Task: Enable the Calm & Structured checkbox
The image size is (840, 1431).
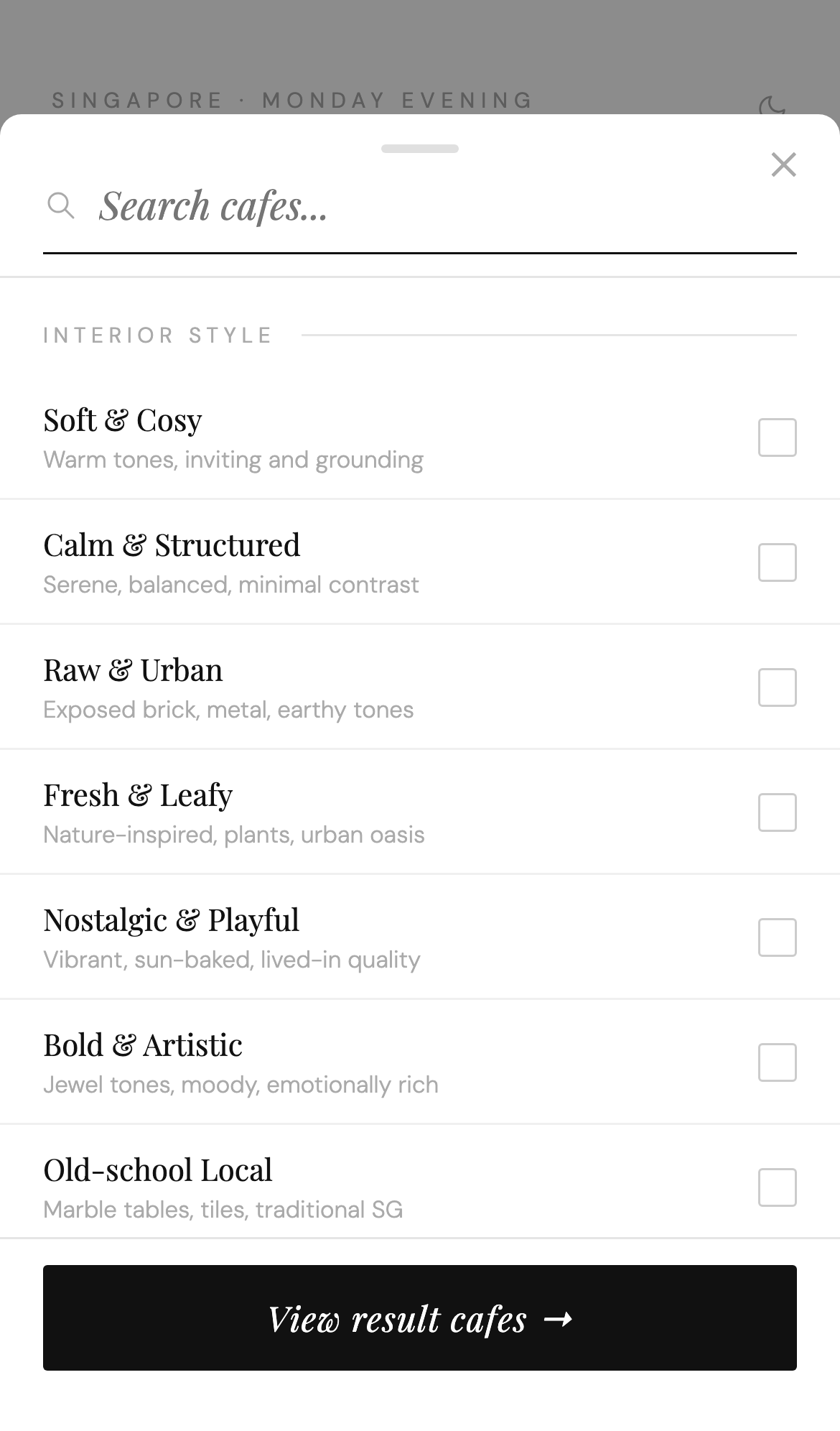Action: [777, 562]
